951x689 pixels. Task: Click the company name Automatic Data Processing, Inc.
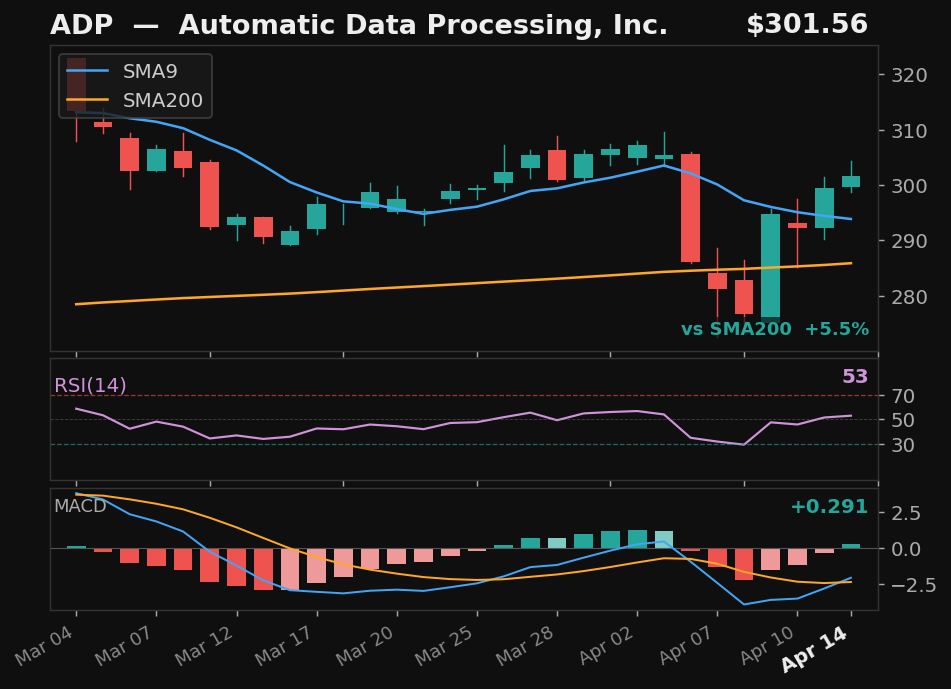tap(423, 25)
